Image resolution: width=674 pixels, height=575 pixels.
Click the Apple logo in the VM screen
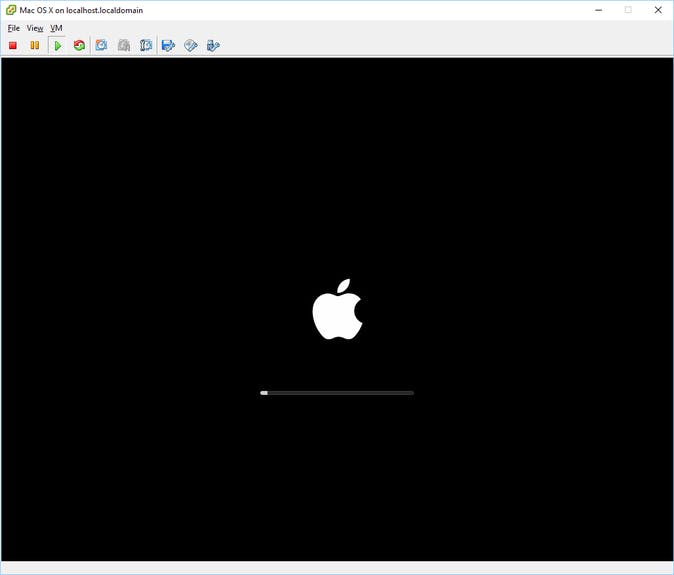(337, 309)
